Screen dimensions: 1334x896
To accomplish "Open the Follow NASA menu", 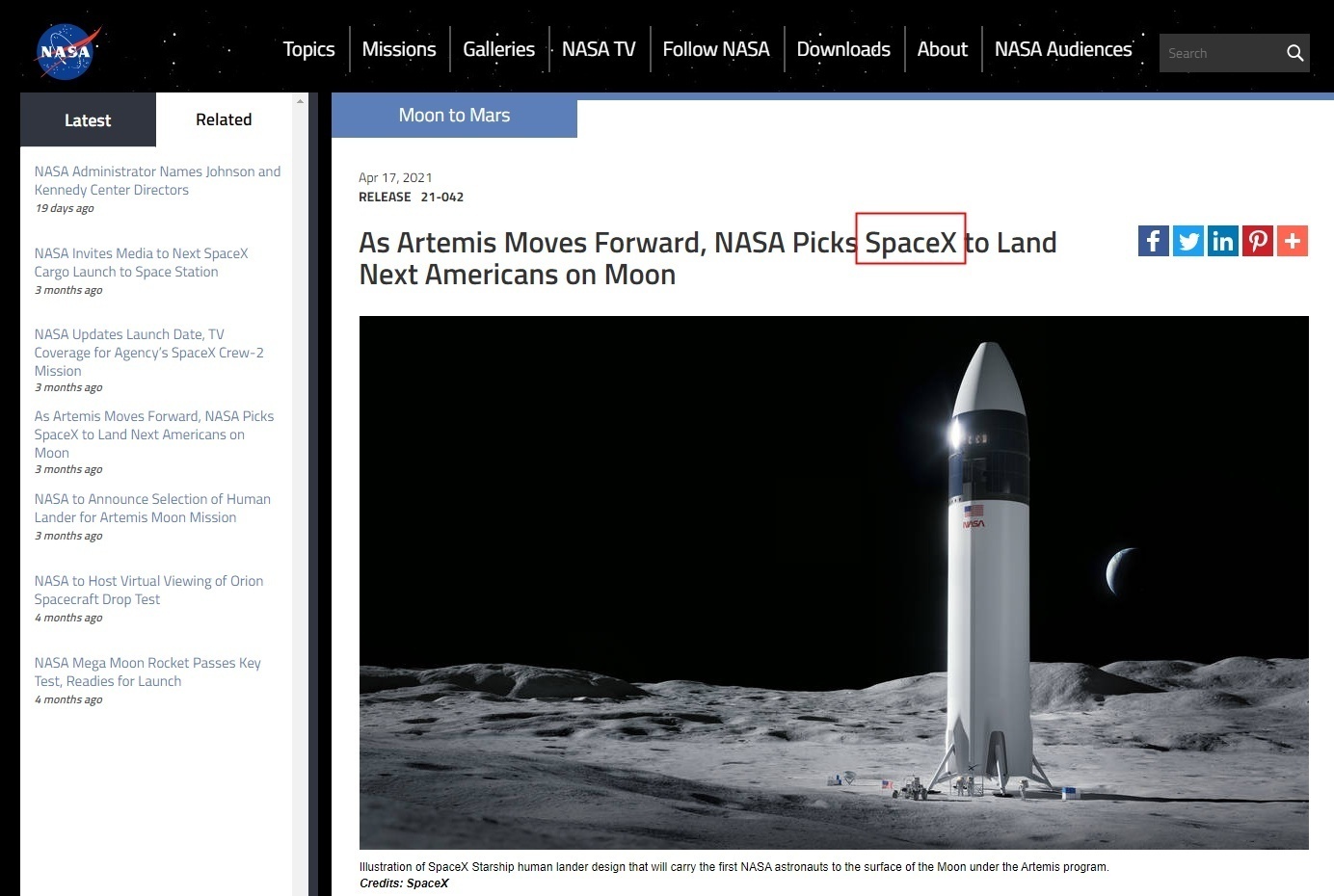I will pos(716,49).
